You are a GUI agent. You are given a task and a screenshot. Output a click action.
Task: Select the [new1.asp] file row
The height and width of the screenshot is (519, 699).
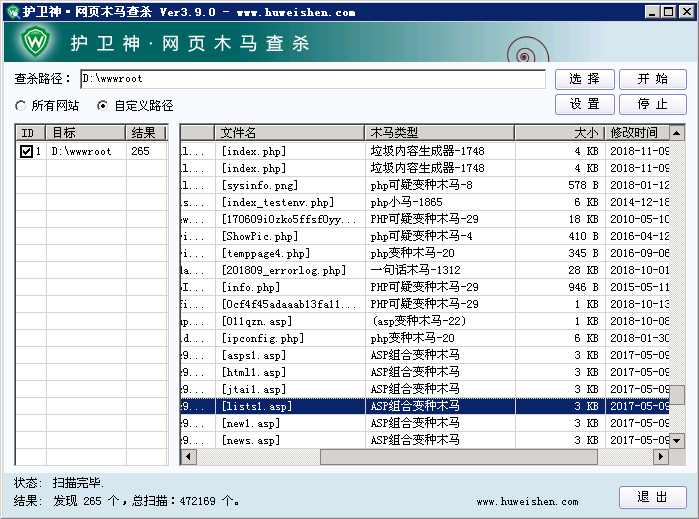tap(425, 423)
